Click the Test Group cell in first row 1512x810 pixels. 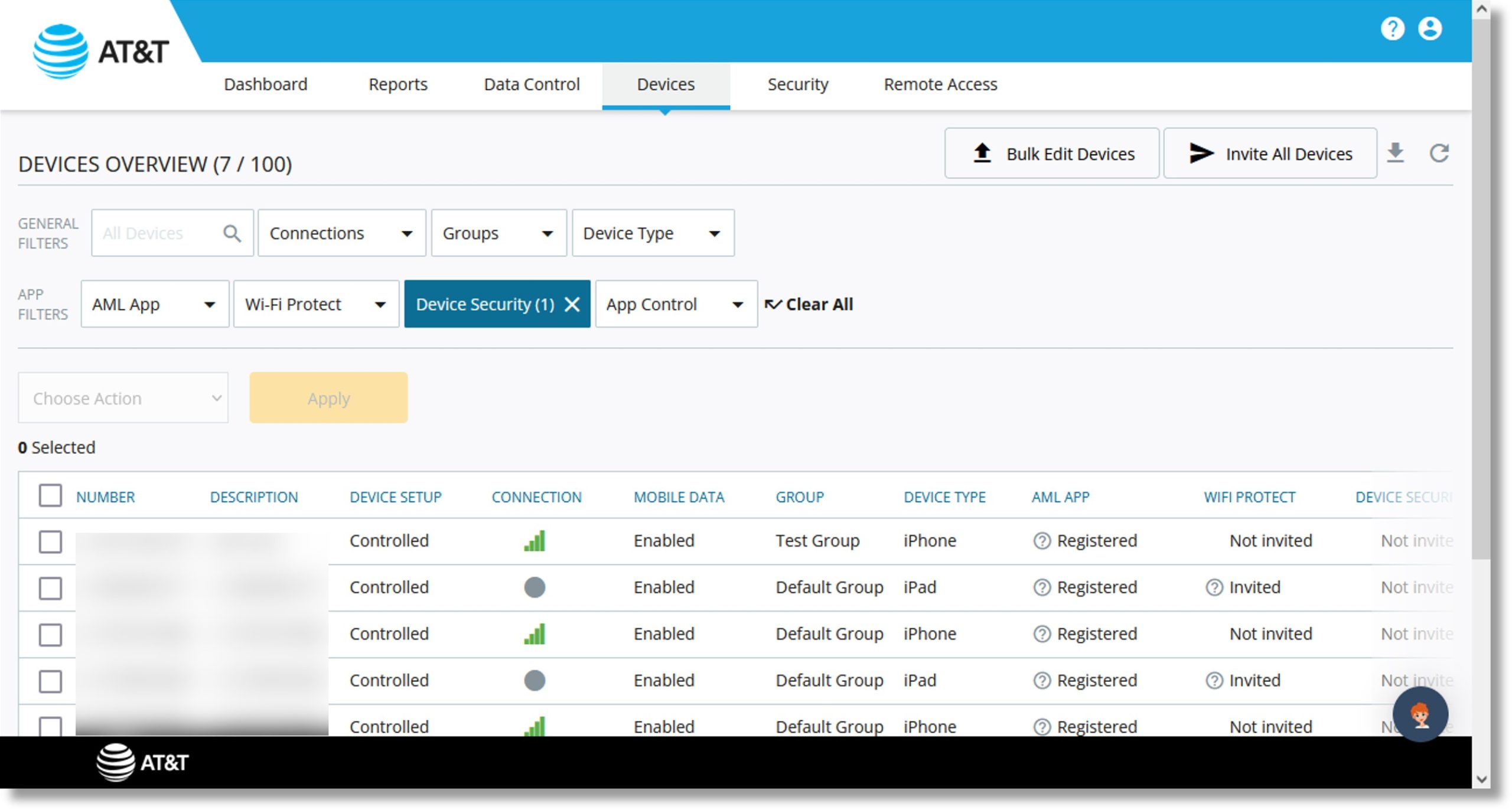point(817,541)
